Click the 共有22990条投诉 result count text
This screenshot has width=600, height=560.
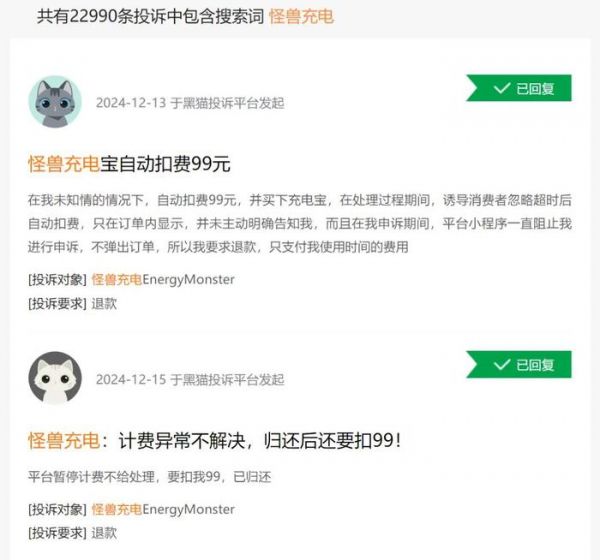click(x=150, y=16)
